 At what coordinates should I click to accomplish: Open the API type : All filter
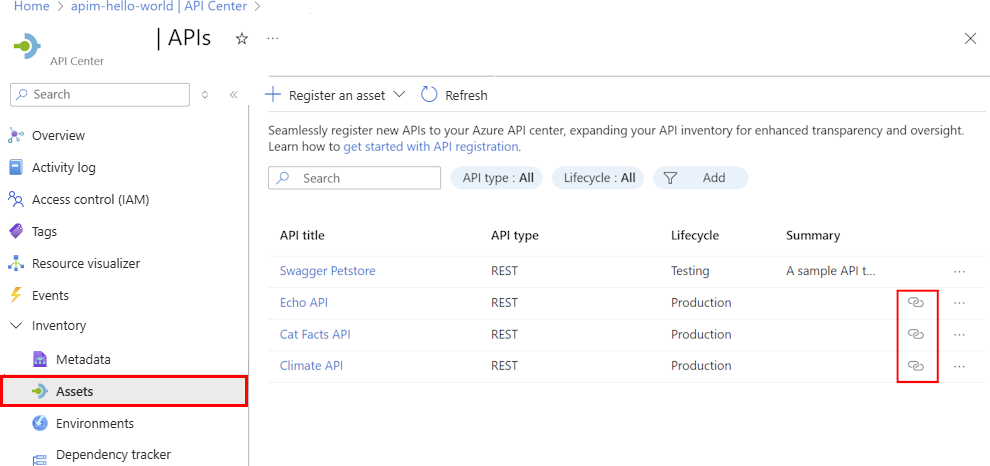coord(497,178)
